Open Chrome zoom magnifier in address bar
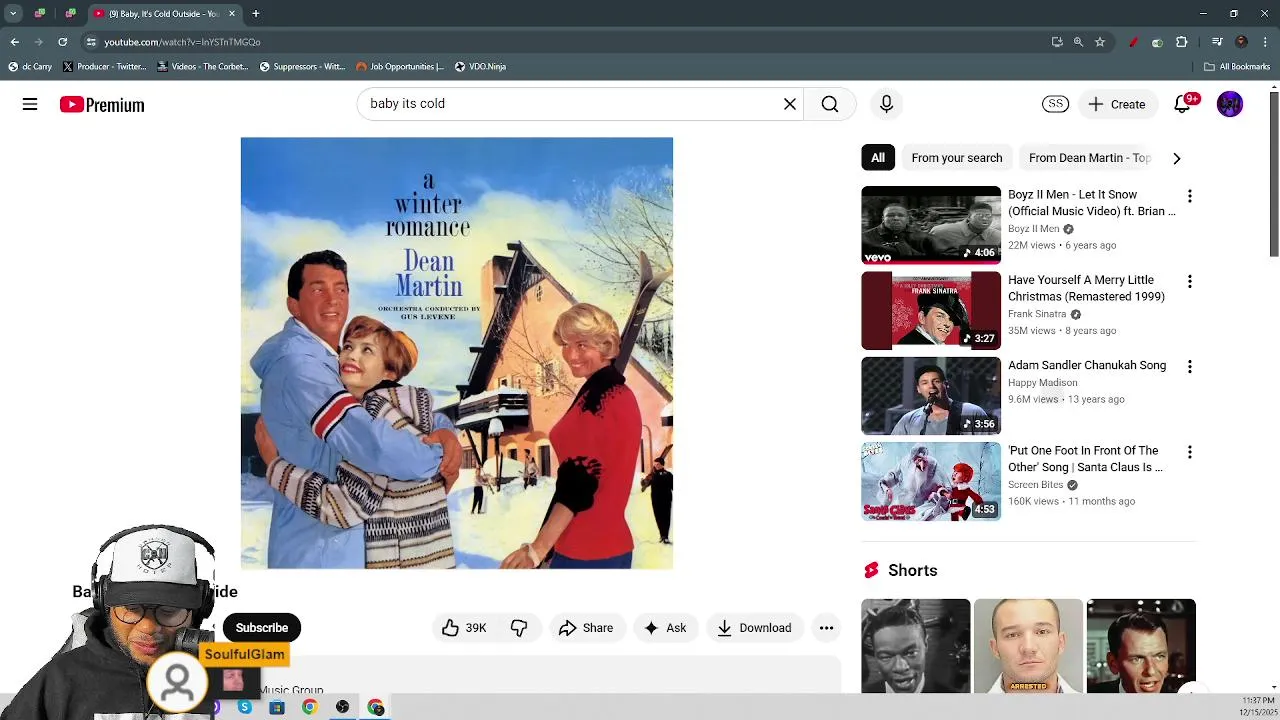The height and width of the screenshot is (720, 1280). [x=1078, y=42]
